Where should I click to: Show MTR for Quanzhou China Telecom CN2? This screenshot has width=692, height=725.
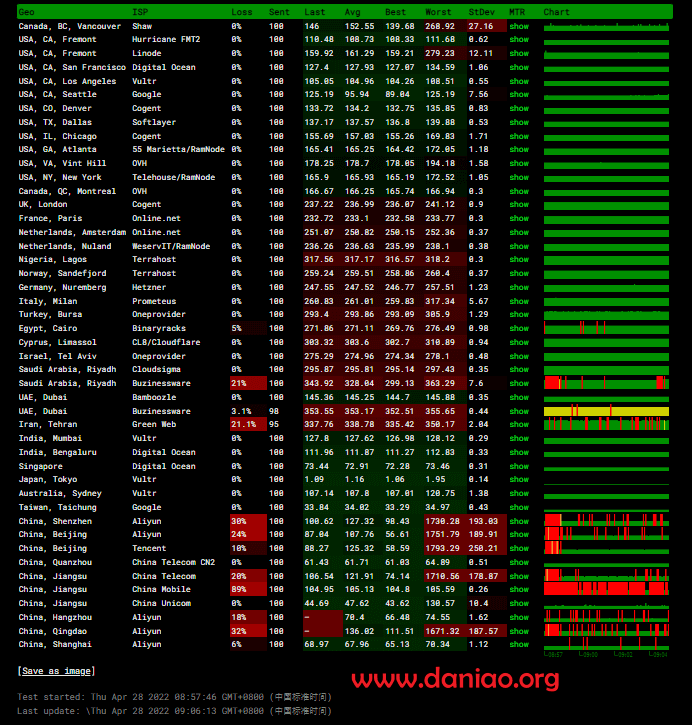(x=519, y=562)
